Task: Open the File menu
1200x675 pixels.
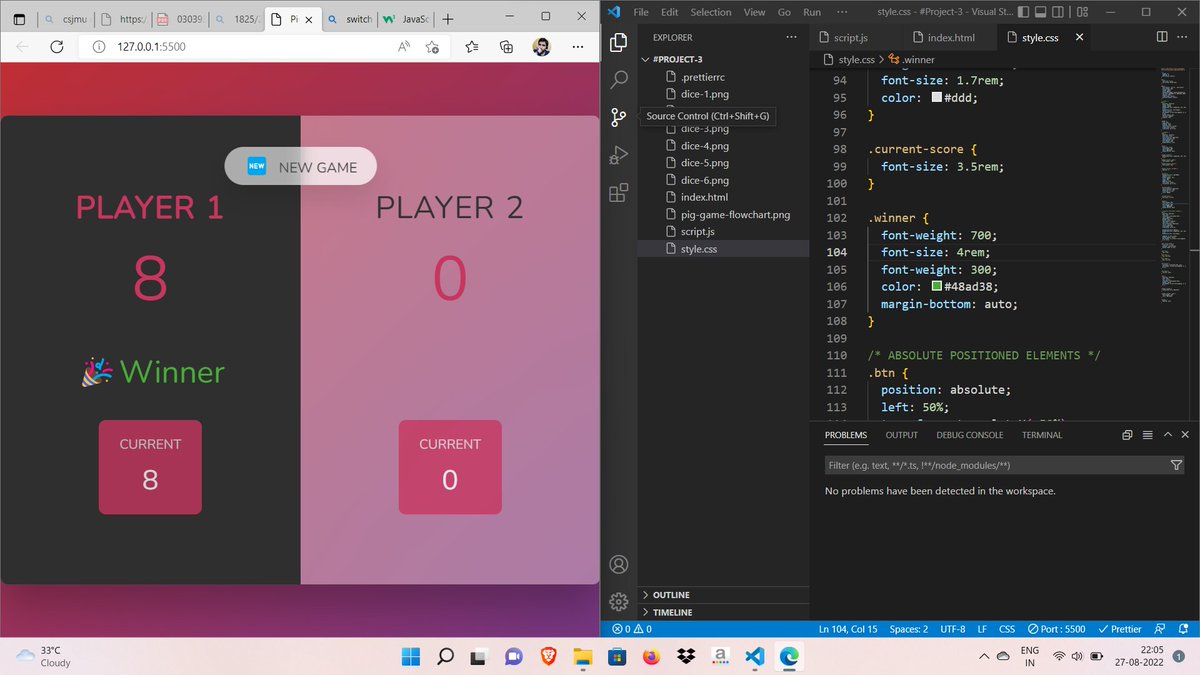Action: point(642,12)
